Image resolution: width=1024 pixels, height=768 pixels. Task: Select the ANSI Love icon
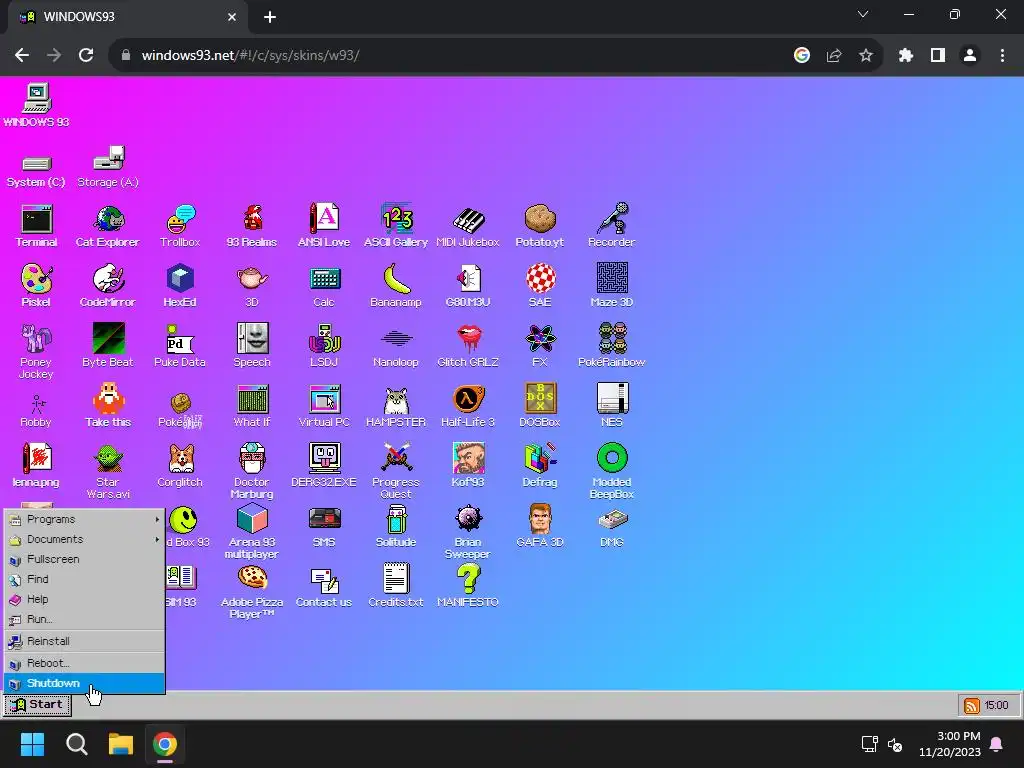(324, 226)
